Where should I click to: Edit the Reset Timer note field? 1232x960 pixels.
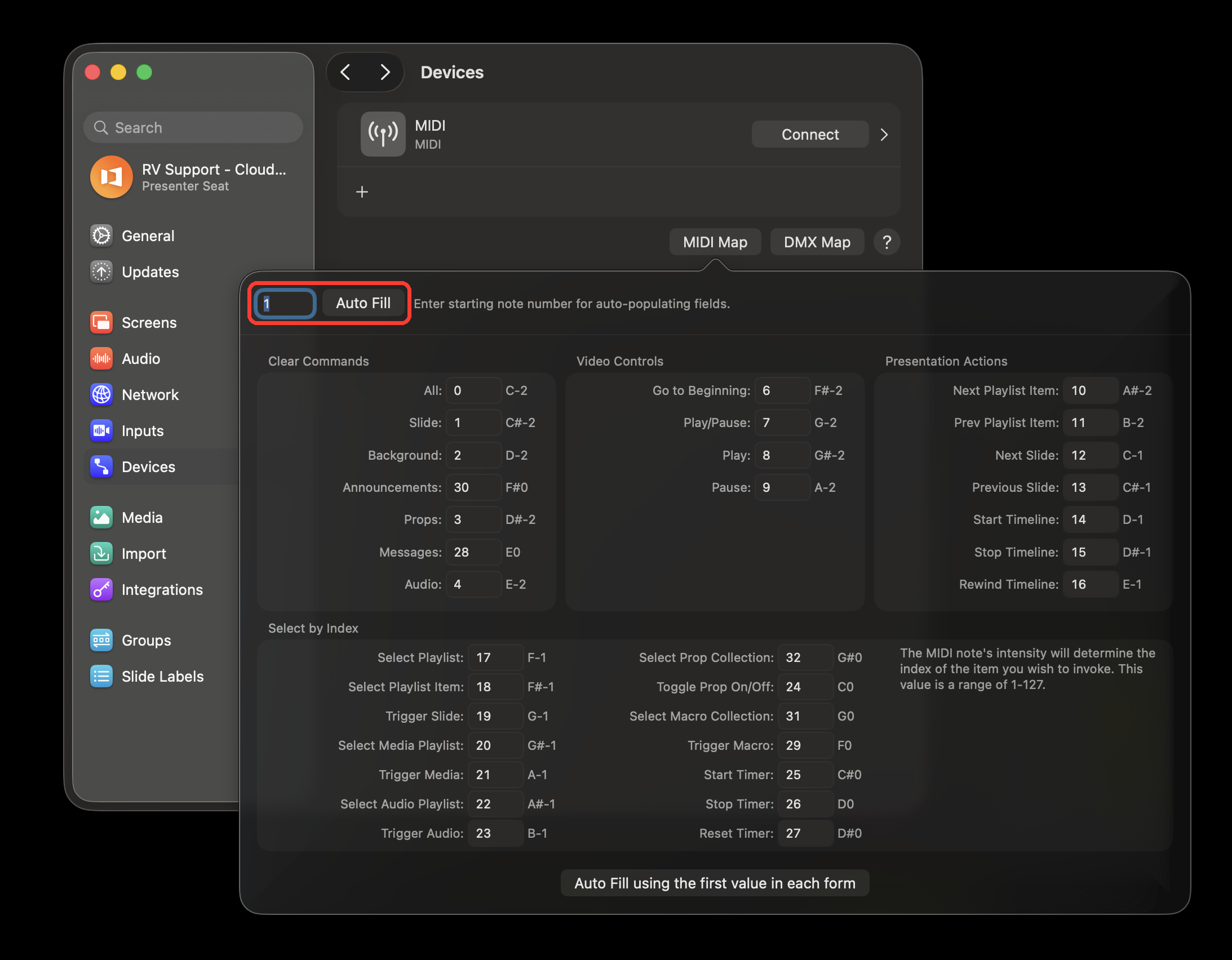coord(805,834)
